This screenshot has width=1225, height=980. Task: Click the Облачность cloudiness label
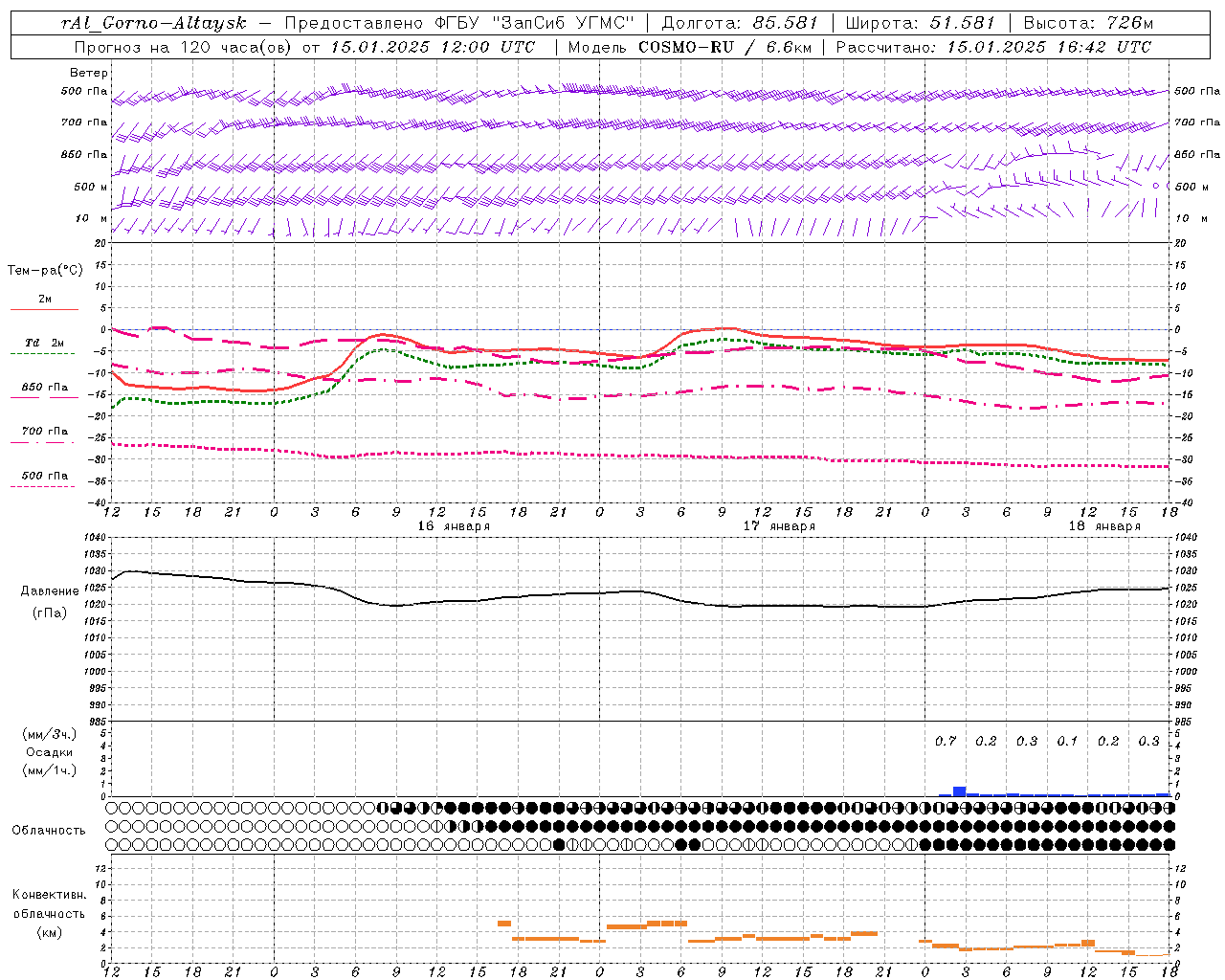(49, 831)
